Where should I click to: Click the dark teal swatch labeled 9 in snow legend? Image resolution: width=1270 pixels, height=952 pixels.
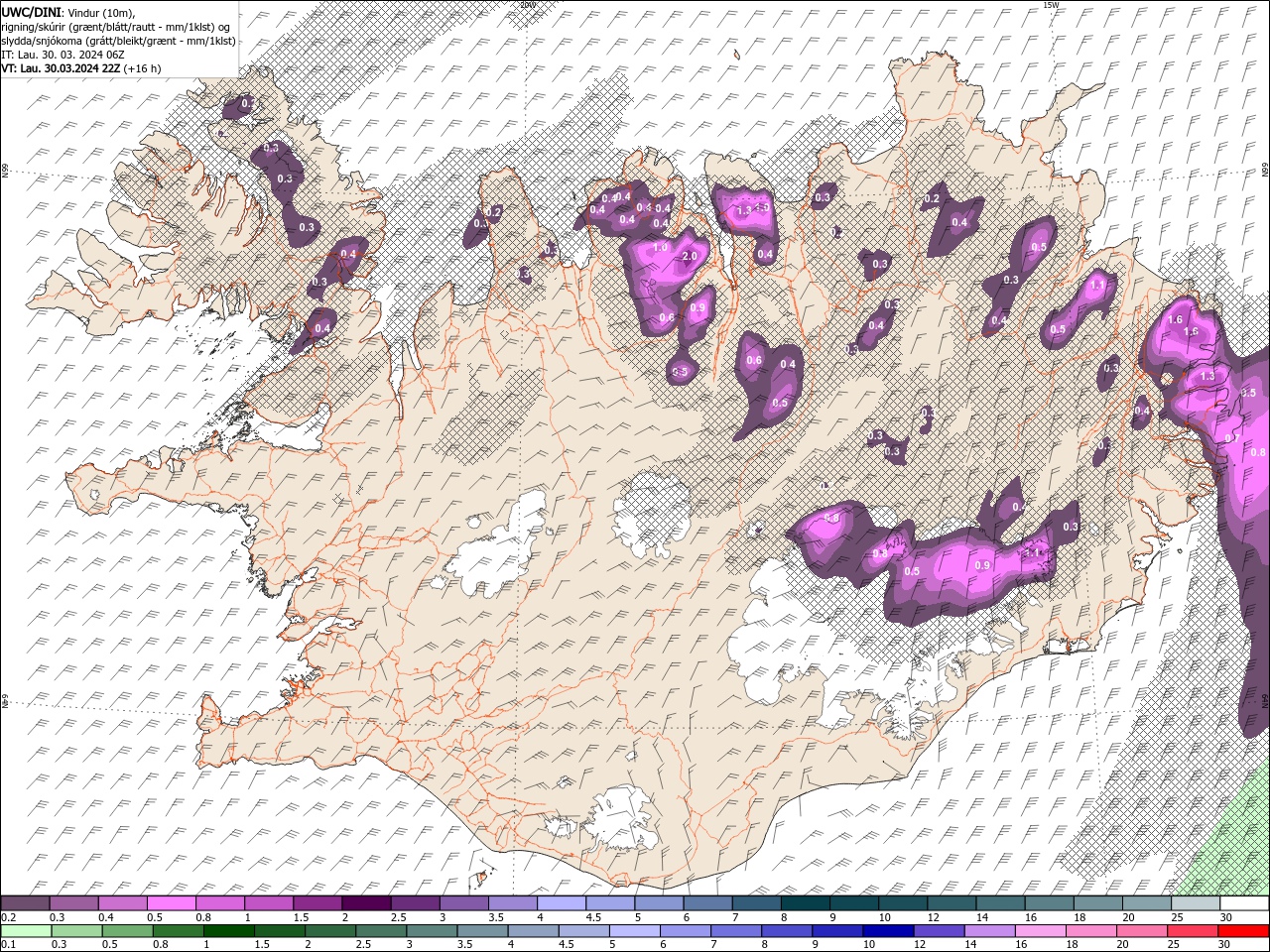(x=852, y=903)
